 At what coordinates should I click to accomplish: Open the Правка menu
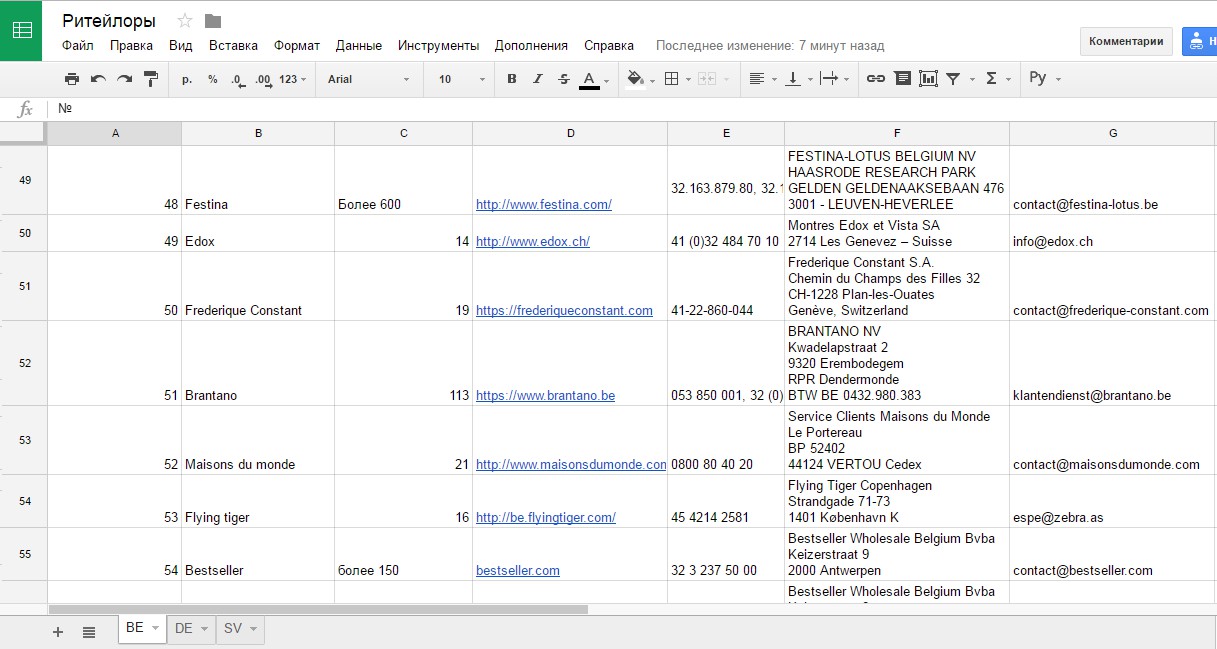pos(131,45)
